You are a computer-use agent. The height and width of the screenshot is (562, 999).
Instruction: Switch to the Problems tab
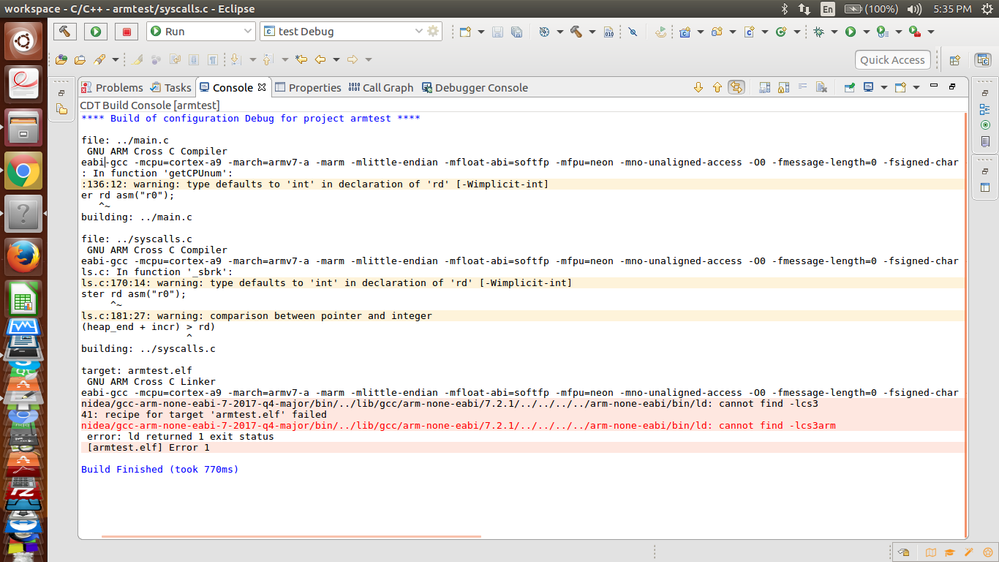click(x=112, y=87)
